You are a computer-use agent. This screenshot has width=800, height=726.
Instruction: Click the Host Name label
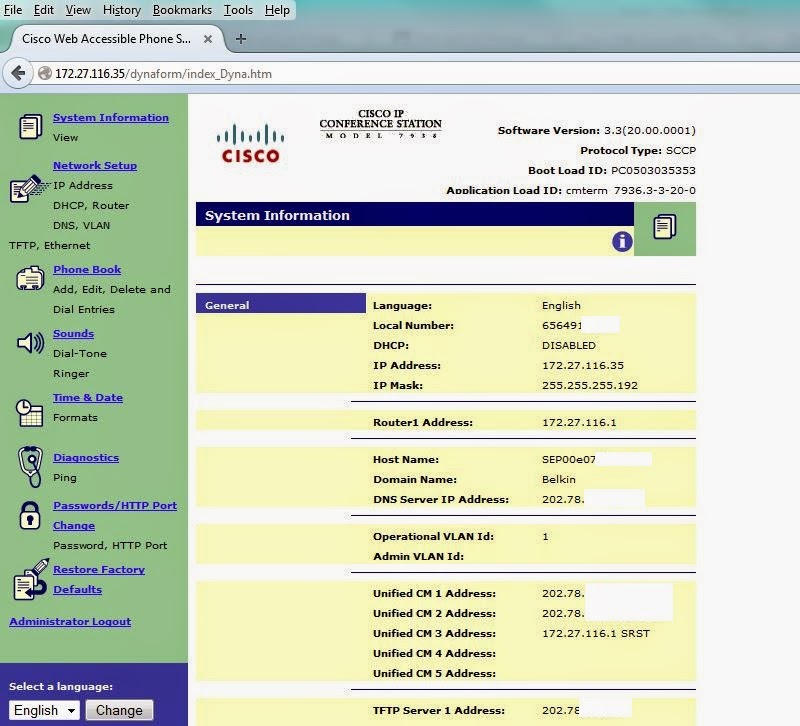click(406, 459)
